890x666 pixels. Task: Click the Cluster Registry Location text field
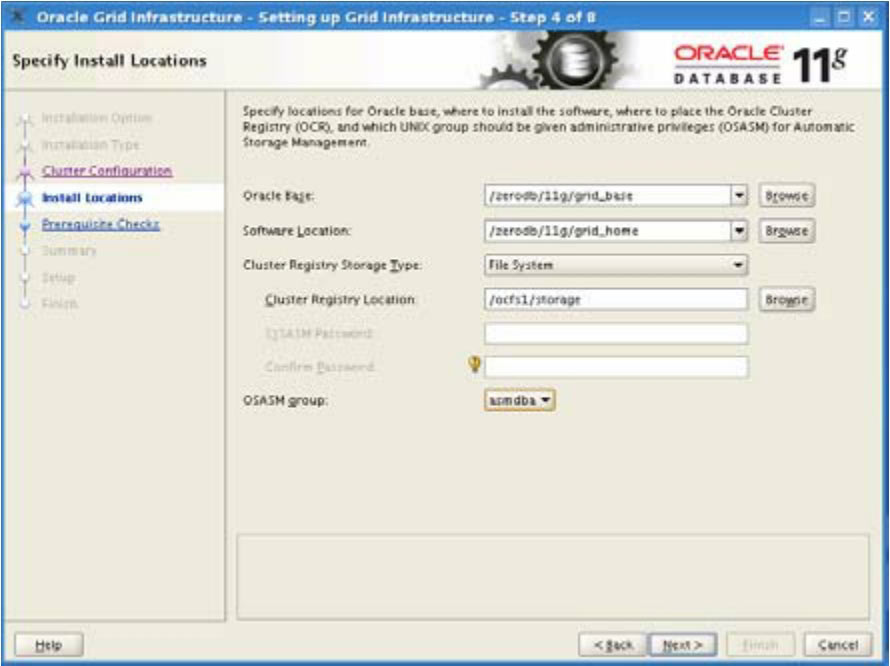pos(615,300)
